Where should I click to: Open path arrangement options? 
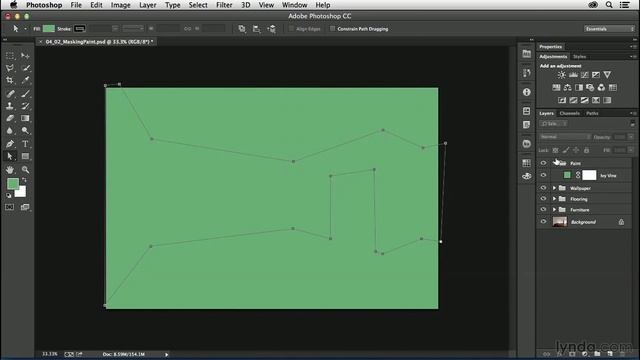pos(271,29)
